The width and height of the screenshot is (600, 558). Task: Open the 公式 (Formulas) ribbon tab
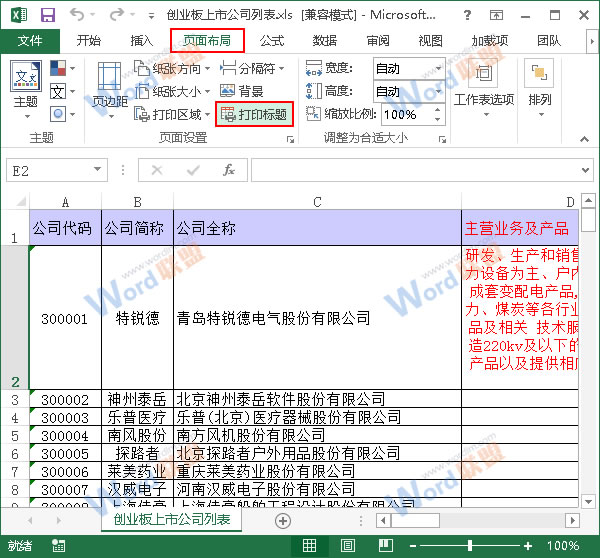click(x=272, y=41)
